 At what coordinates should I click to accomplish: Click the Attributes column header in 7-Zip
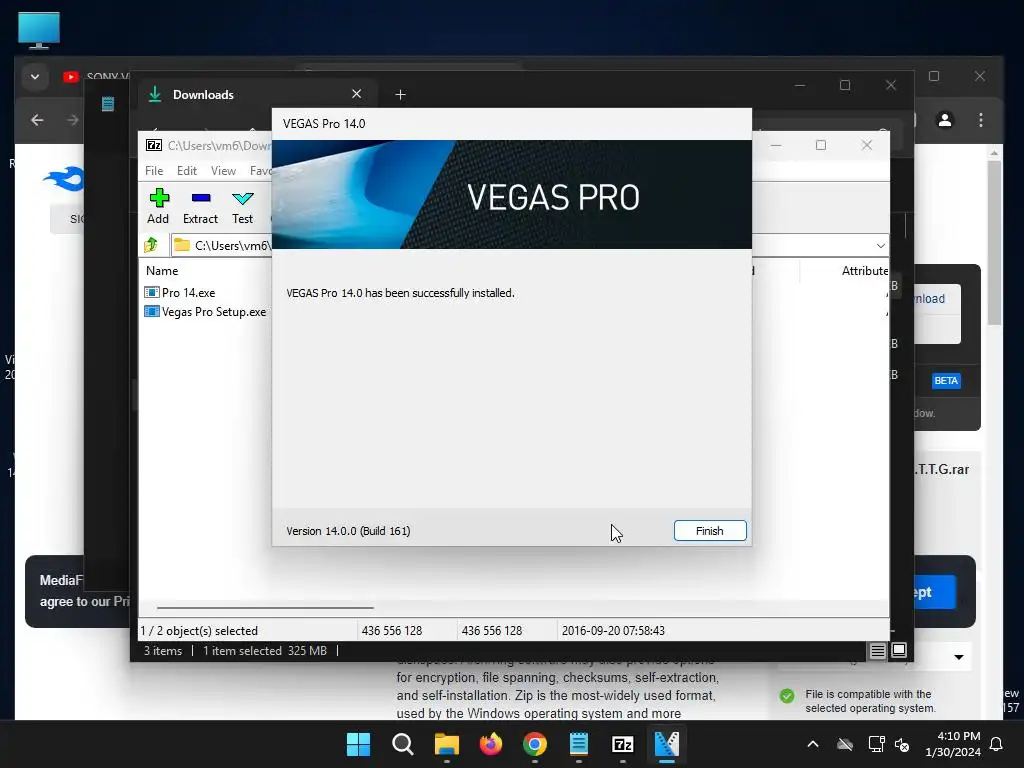click(865, 270)
